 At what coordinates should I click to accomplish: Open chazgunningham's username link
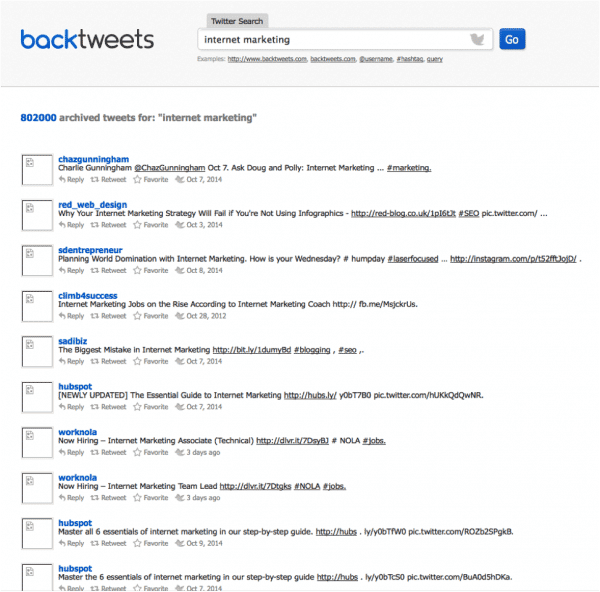tap(93, 159)
